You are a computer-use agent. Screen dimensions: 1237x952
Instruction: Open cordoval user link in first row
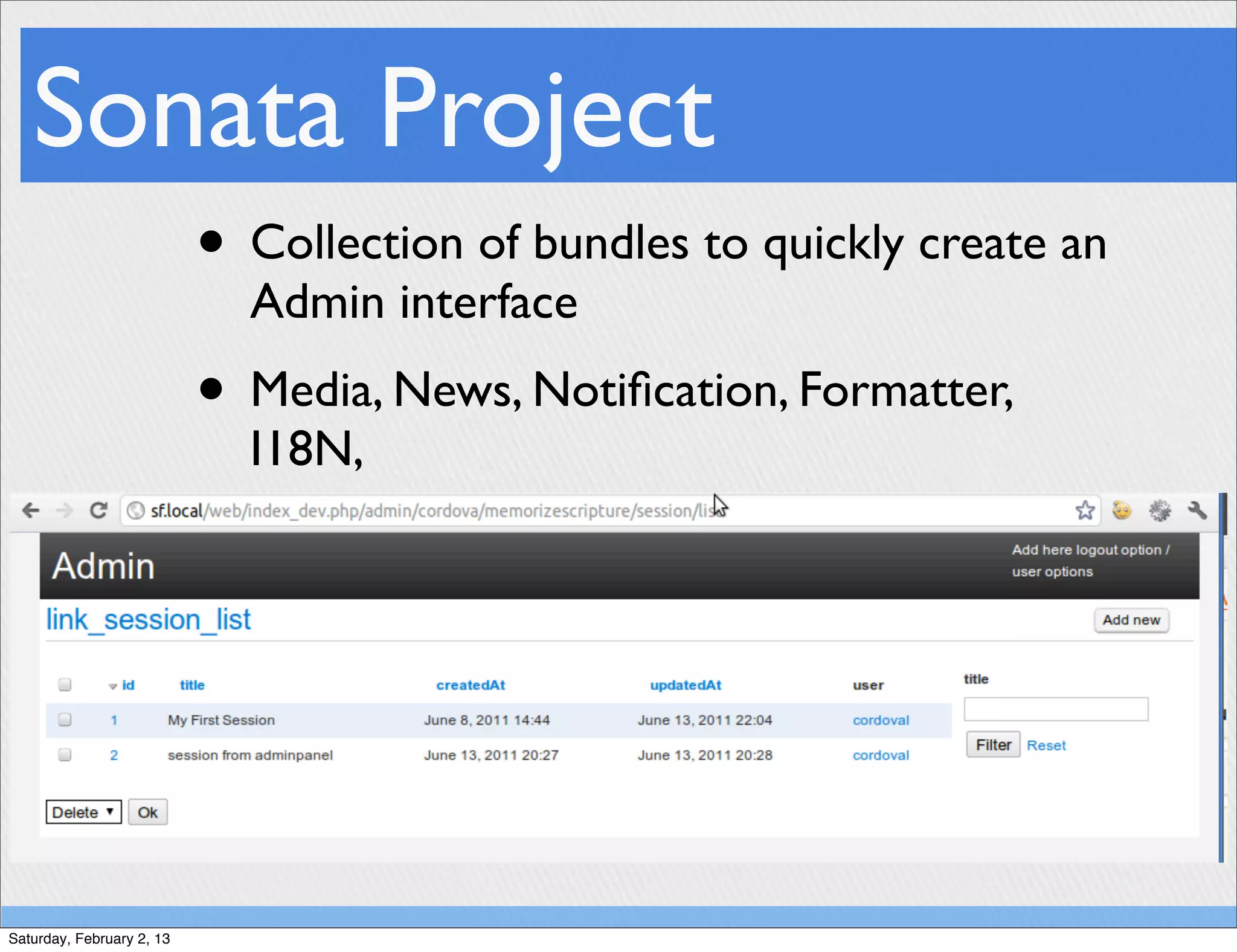pos(881,720)
